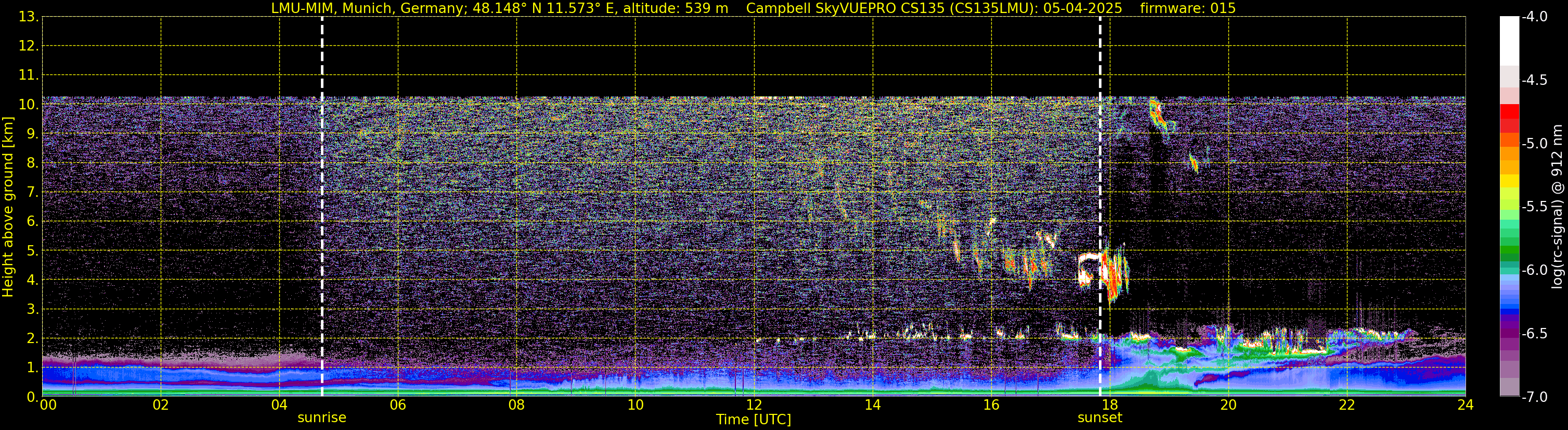Select the white dashed sunrise marker line
Viewport: 1568px width, 430px height.
point(322,207)
